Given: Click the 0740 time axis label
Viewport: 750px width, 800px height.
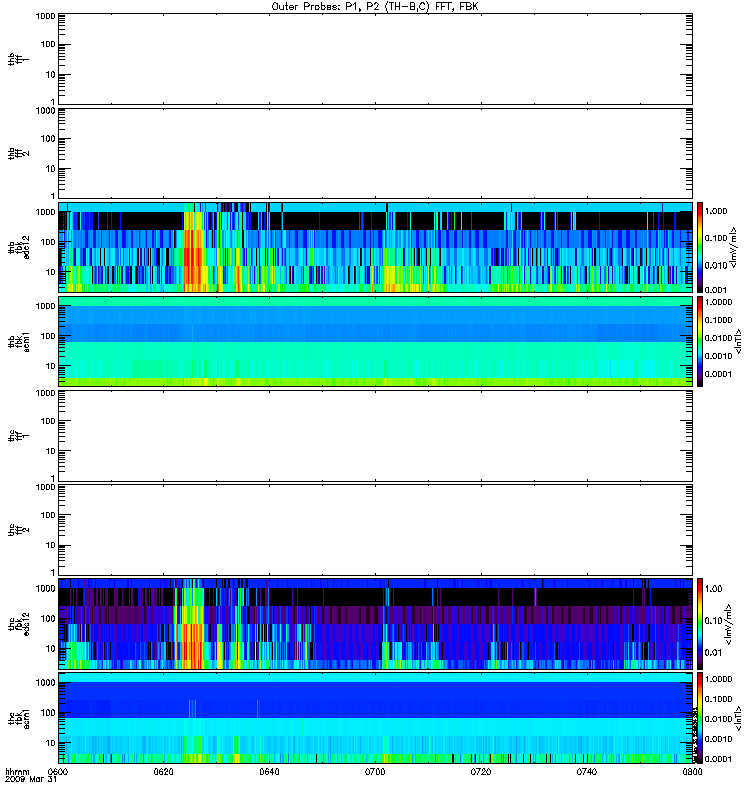Looking at the screenshot, I should coord(587,771).
